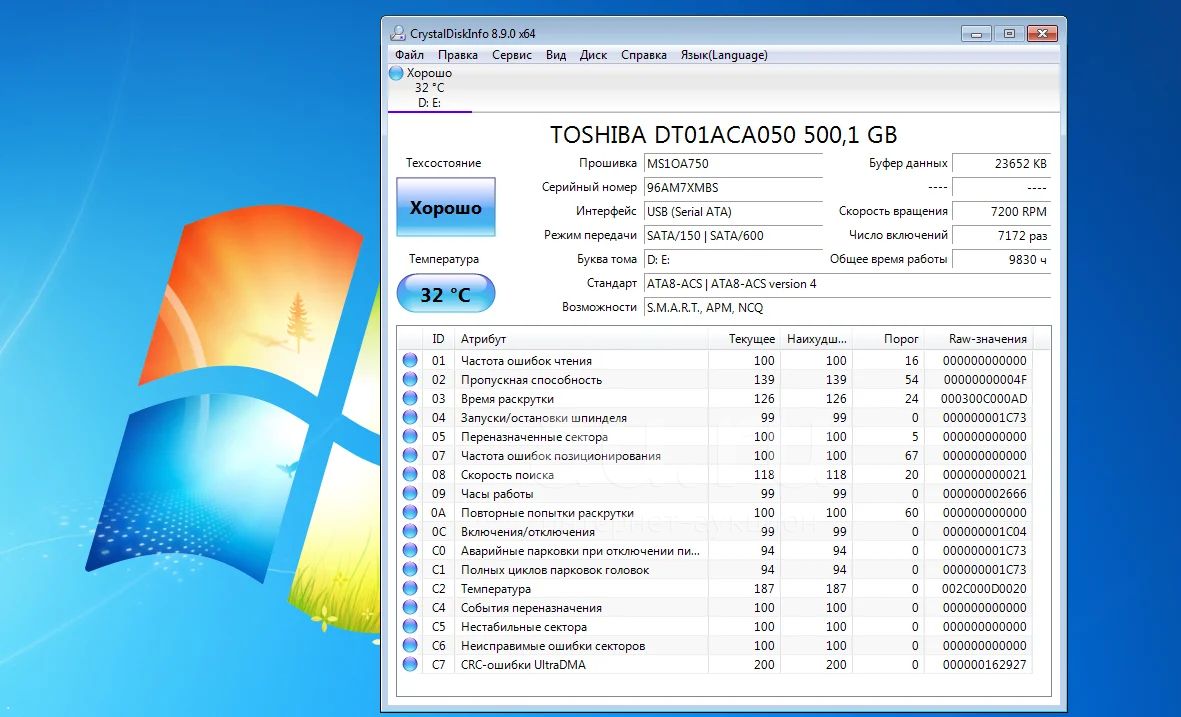The width and height of the screenshot is (1181, 717).
Task: Select the Переназначенные сектора row text
Action: [x=534, y=437]
